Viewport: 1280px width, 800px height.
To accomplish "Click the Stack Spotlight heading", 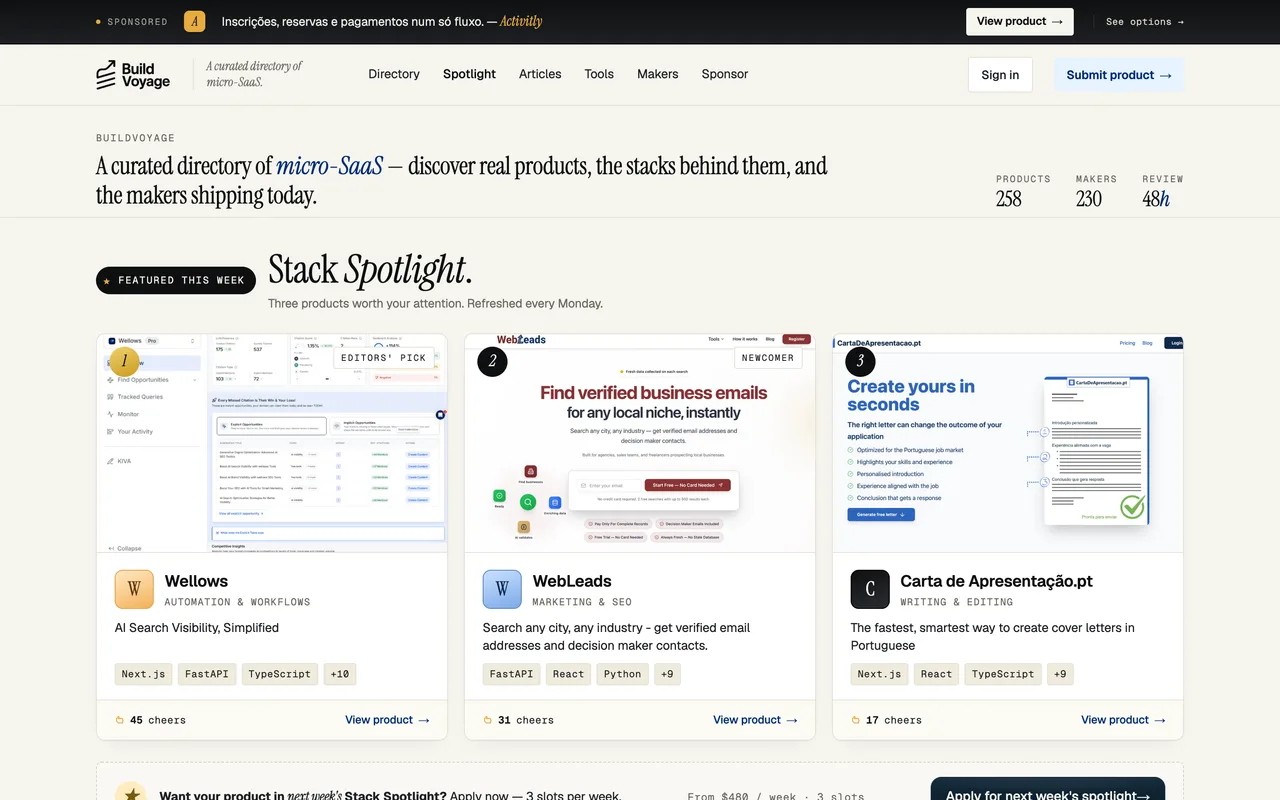I will [x=370, y=270].
